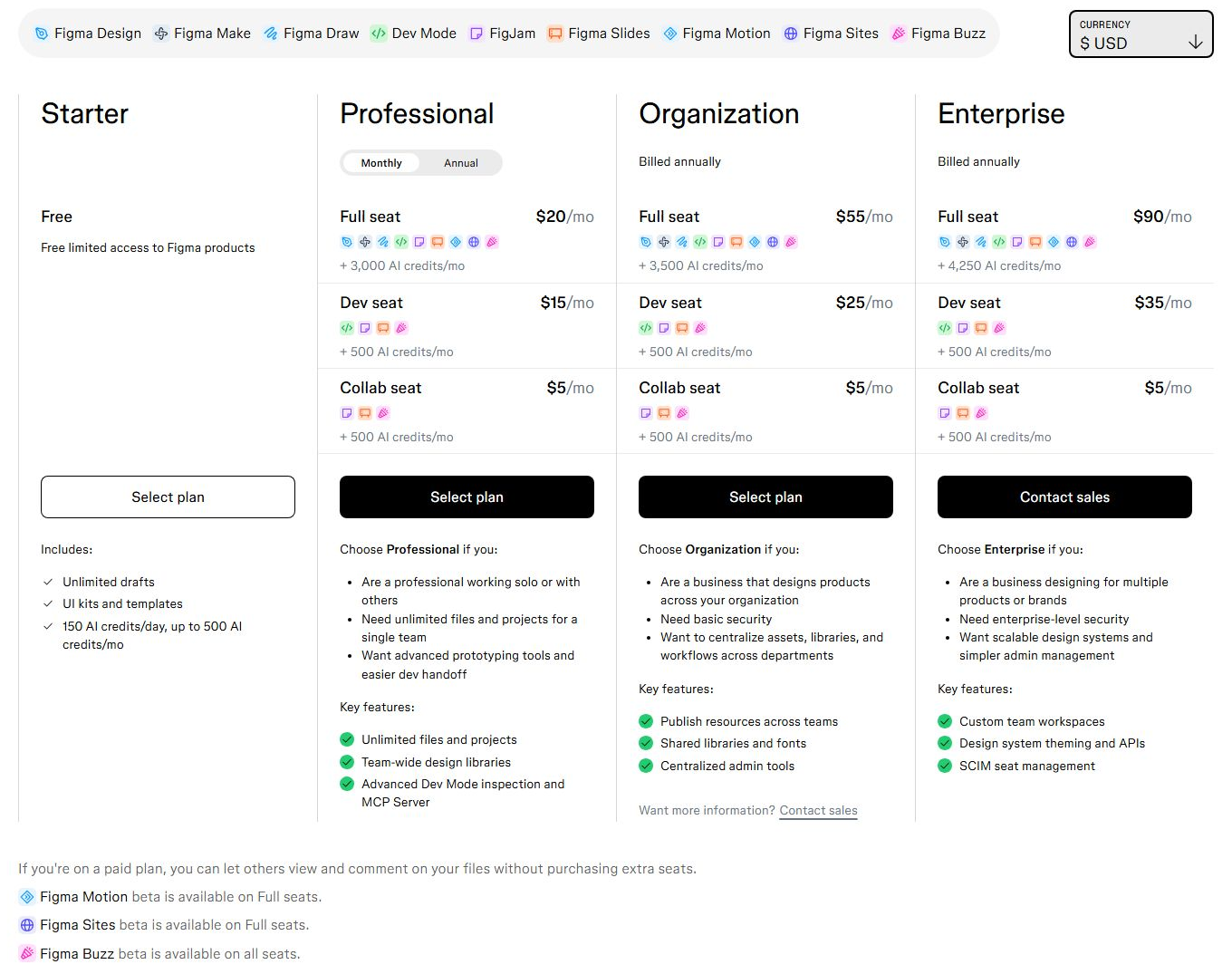This screenshot has width=1232, height=974.
Task: Click the Enterprise Full seat $90/mo price
Action: (1162, 217)
